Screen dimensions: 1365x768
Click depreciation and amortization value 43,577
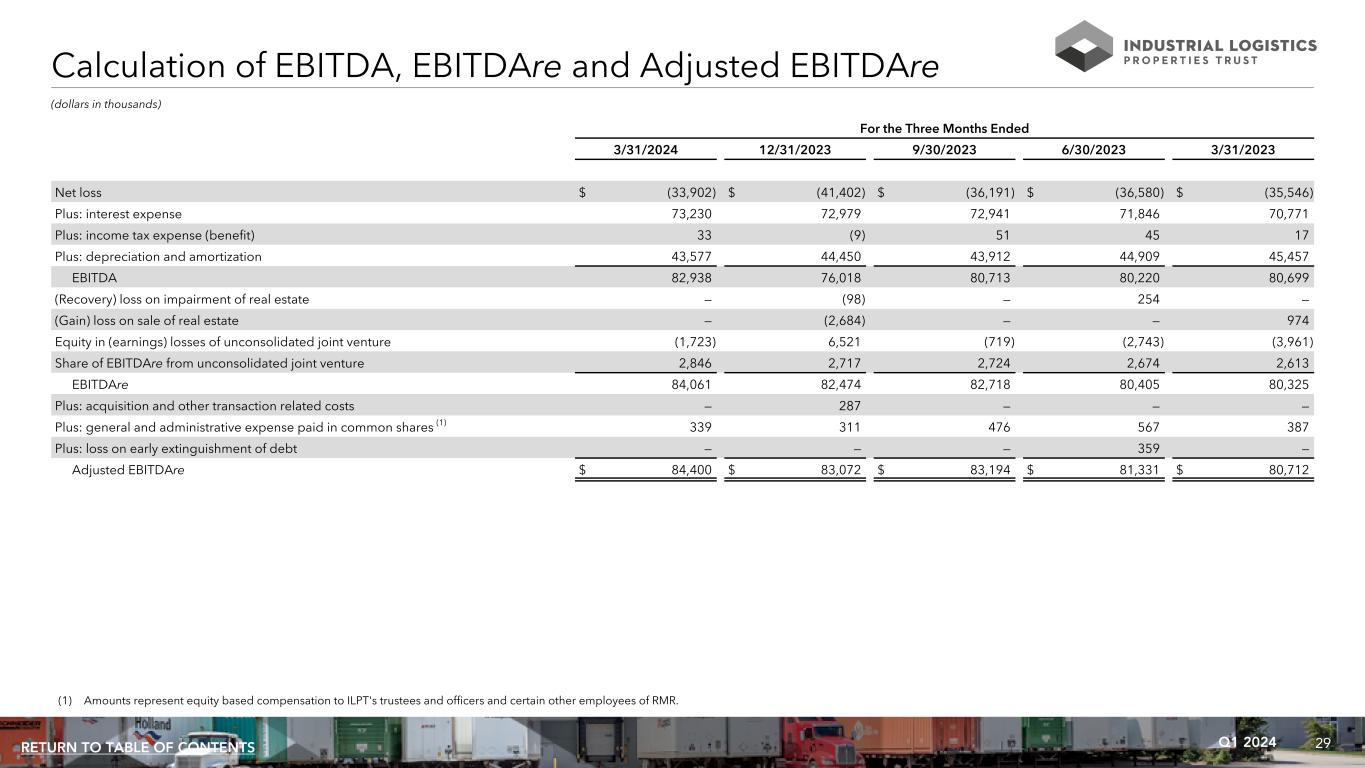692,256
